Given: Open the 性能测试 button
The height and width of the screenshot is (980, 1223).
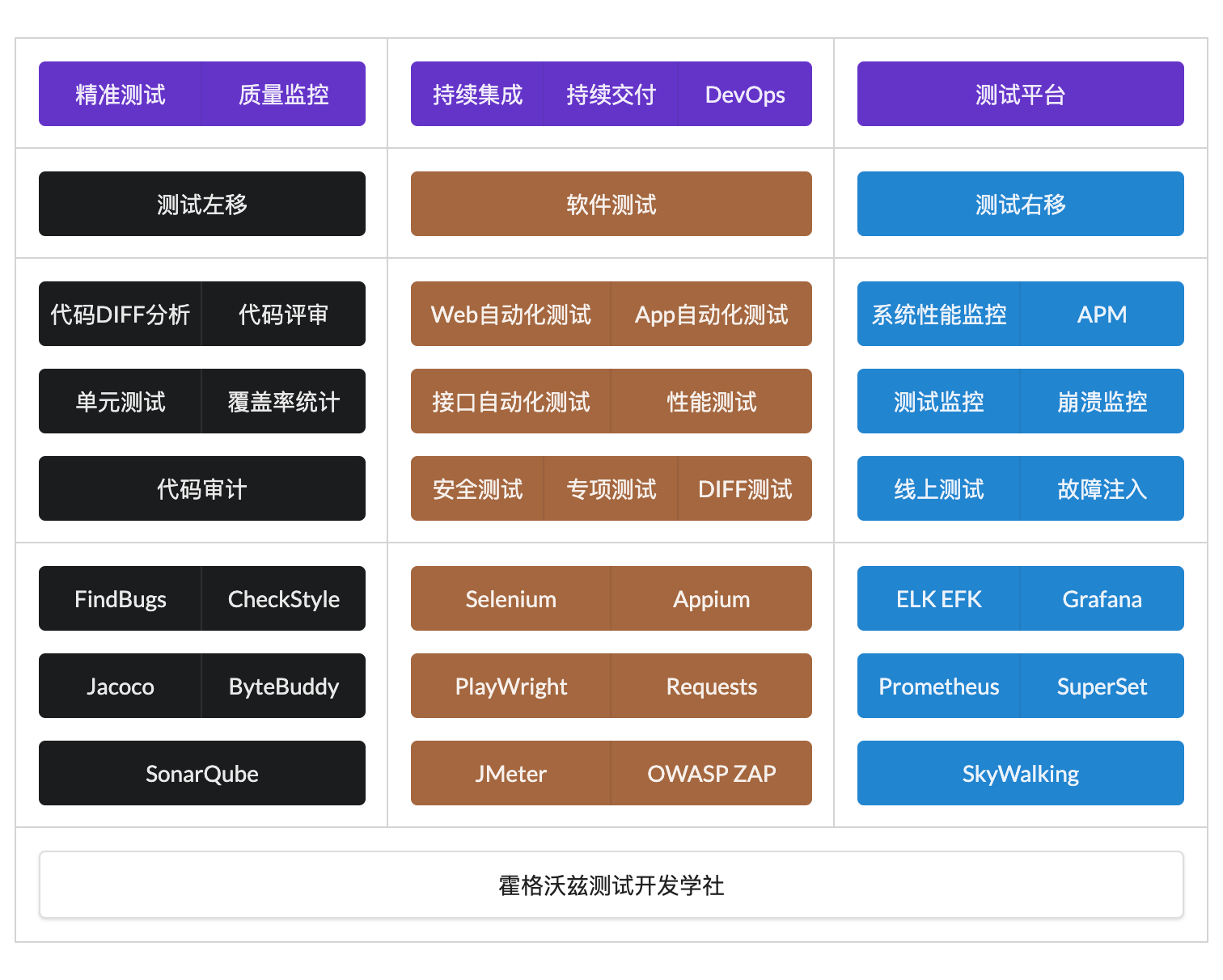Looking at the screenshot, I should click(x=712, y=401).
